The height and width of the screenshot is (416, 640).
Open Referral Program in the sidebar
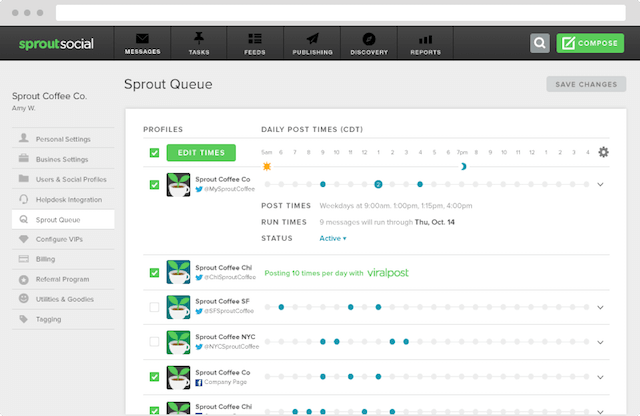coord(63,279)
